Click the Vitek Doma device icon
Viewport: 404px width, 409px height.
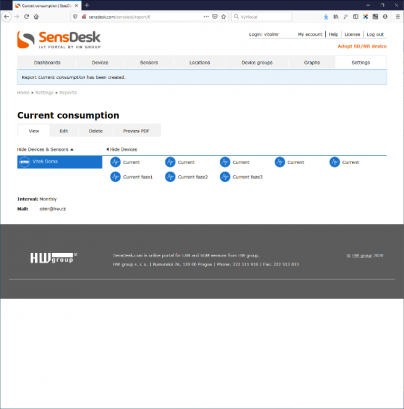(24, 162)
